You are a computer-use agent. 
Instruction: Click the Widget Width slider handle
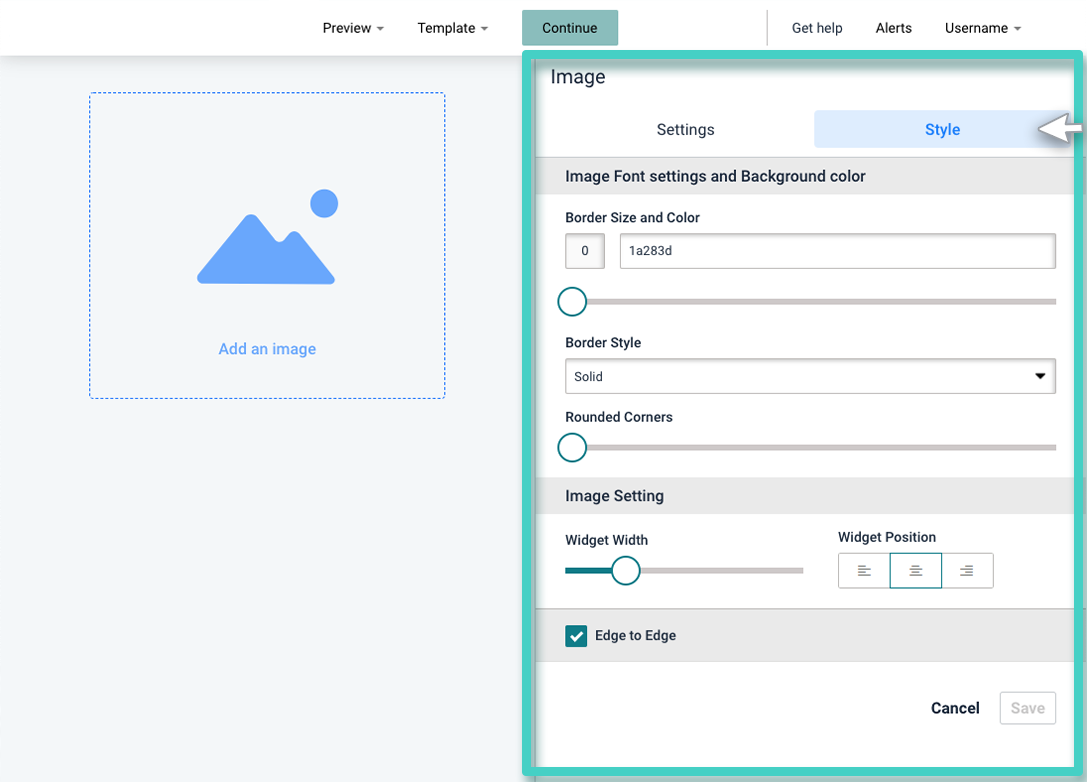(625, 571)
